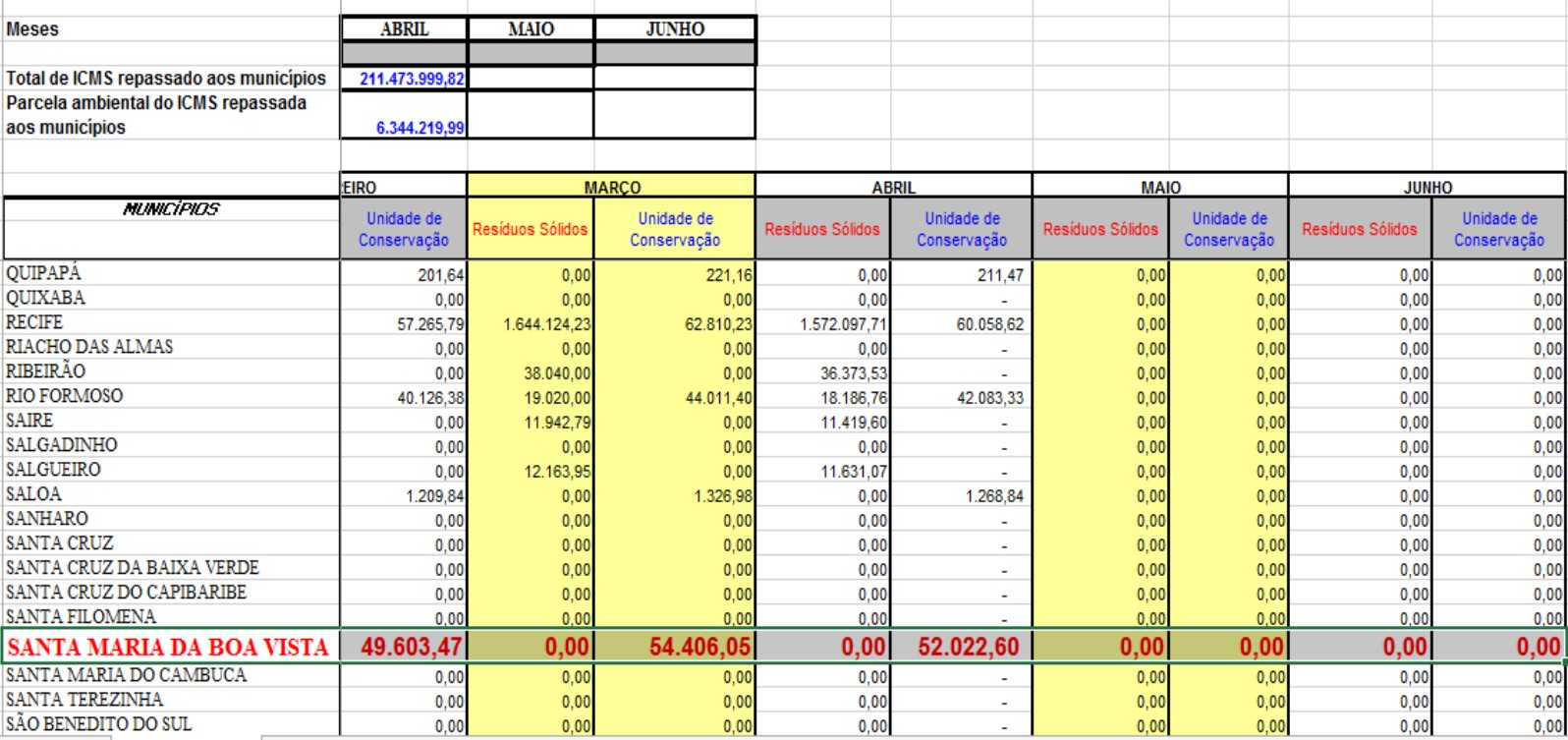Select Saloa's value 1.326,98
1568x740 pixels.
click(724, 497)
